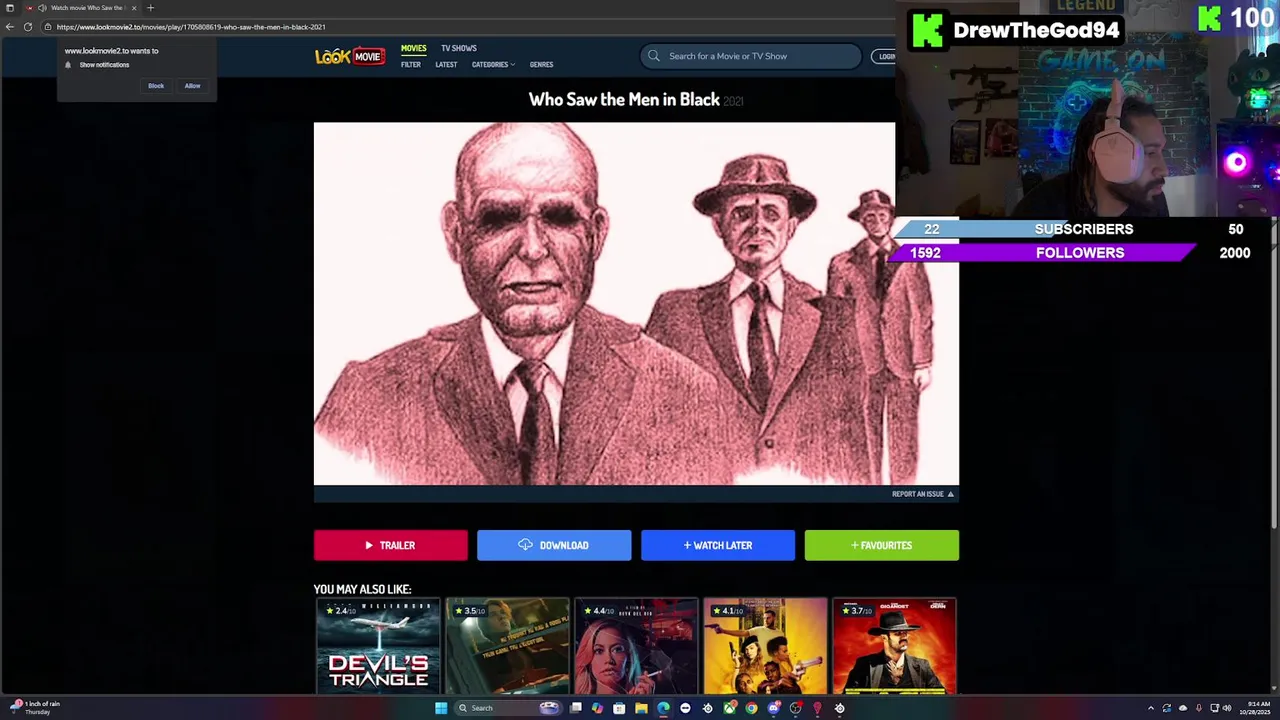1280x720 pixels.
Task: Switch to the Movies tab
Action: (414, 48)
